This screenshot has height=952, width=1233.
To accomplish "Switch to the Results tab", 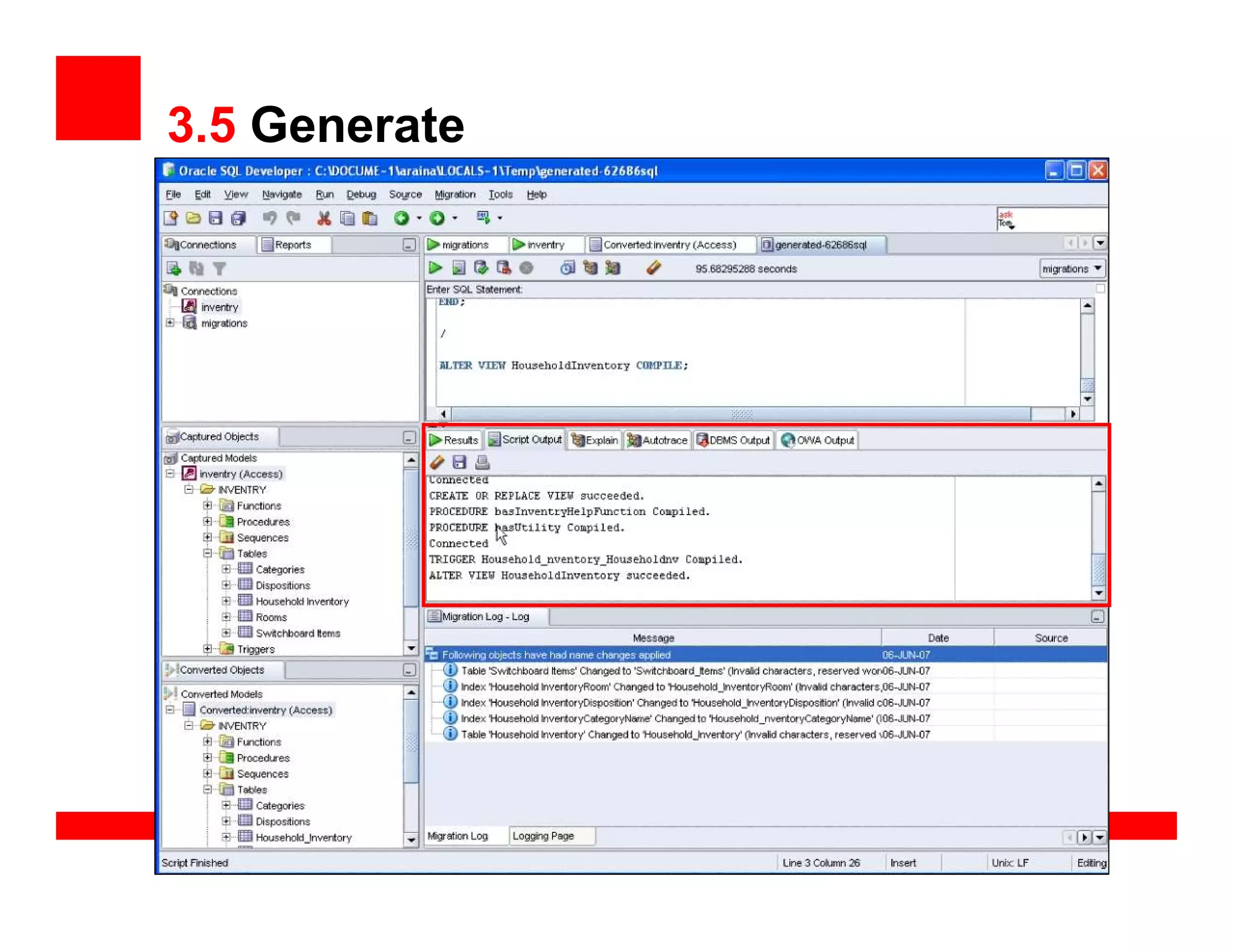I will click(x=455, y=440).
